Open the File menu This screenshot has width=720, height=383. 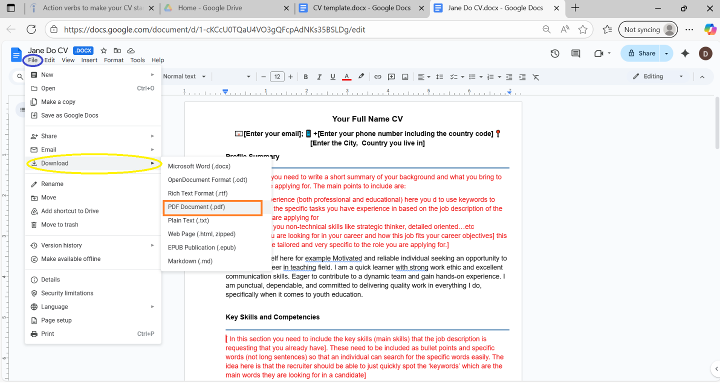[33, 60]
